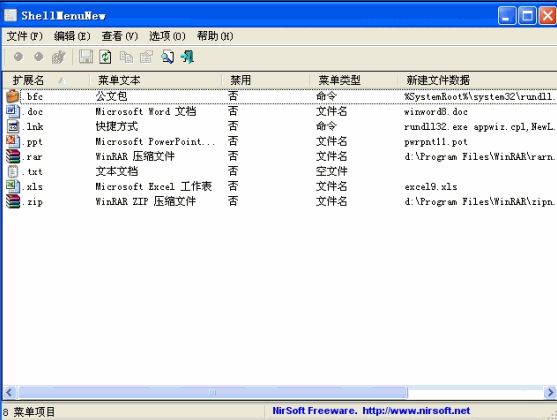Open the 选项(O) menu
The width and height of the screenshot is (557, 420).
(167, 36)
